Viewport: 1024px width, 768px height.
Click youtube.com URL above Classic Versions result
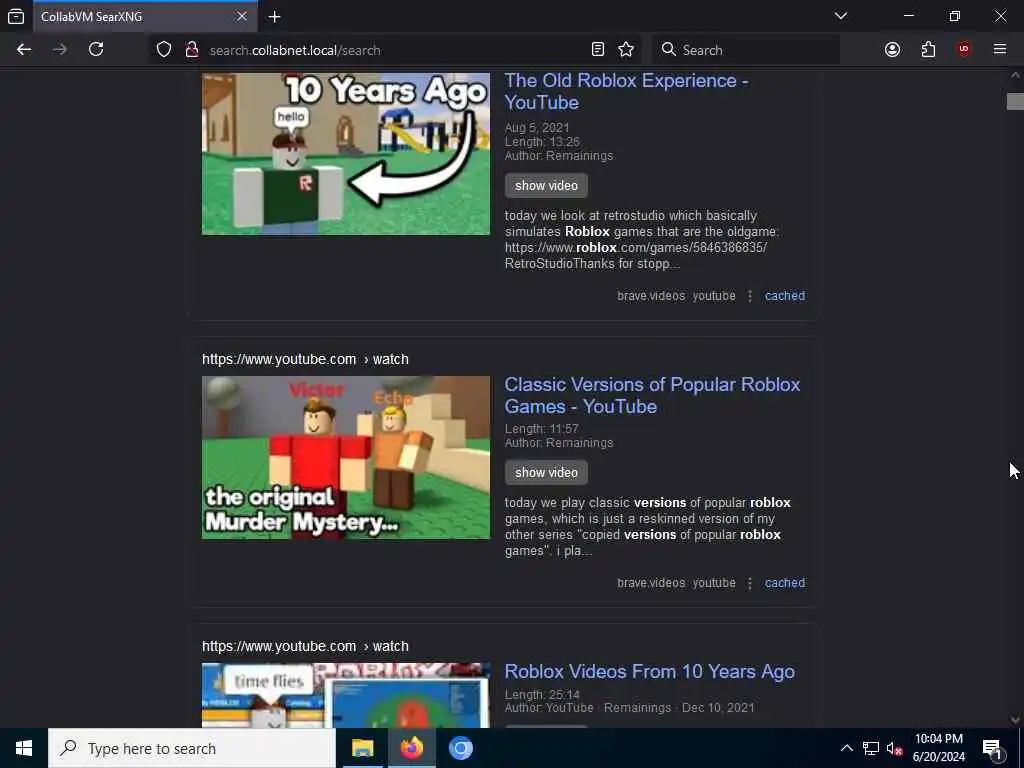click(305, 359)
